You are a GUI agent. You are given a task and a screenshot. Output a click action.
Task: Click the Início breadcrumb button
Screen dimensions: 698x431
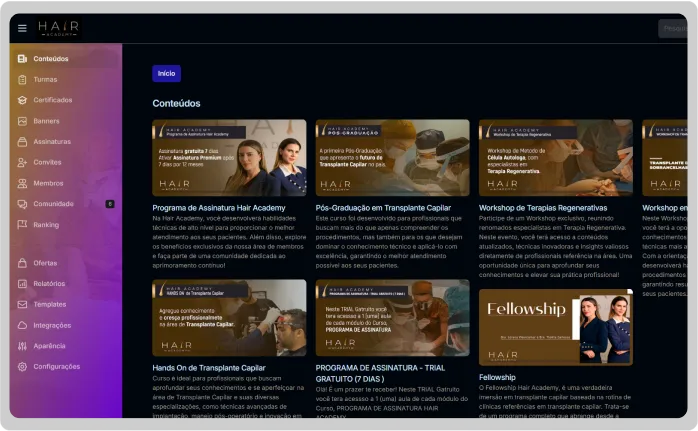(166, 73)
